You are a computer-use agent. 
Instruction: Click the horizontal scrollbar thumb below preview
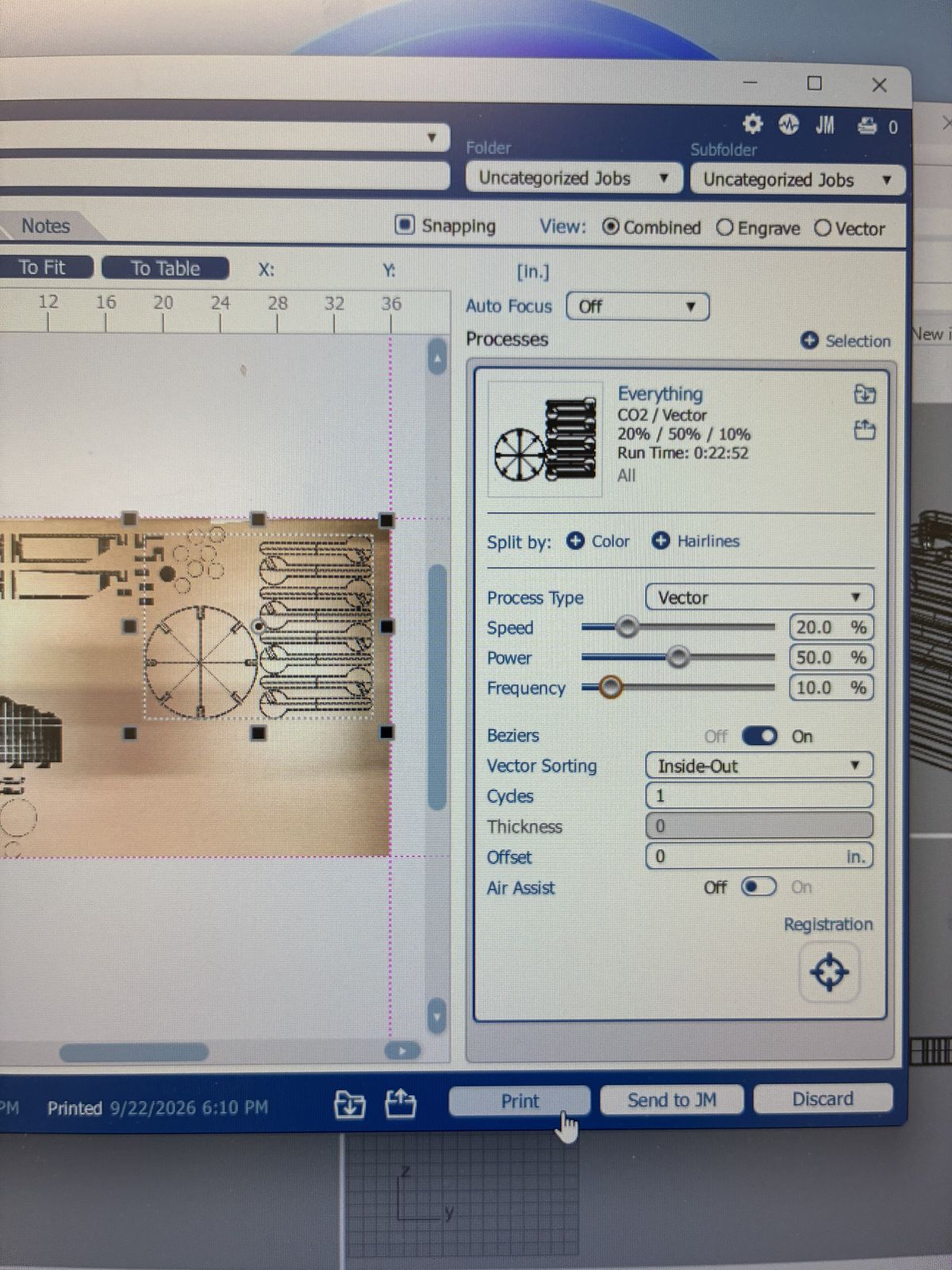point(133,1053)
